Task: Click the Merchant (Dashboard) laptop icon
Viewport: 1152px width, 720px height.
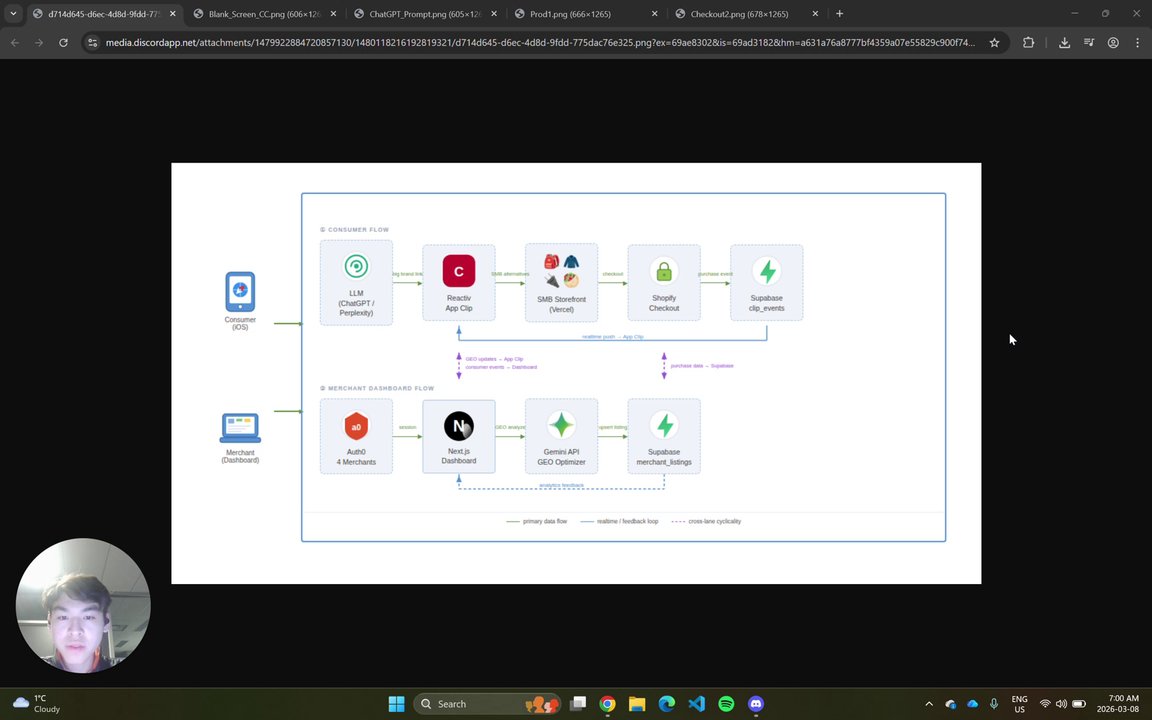Action: [x=240, y=428]
